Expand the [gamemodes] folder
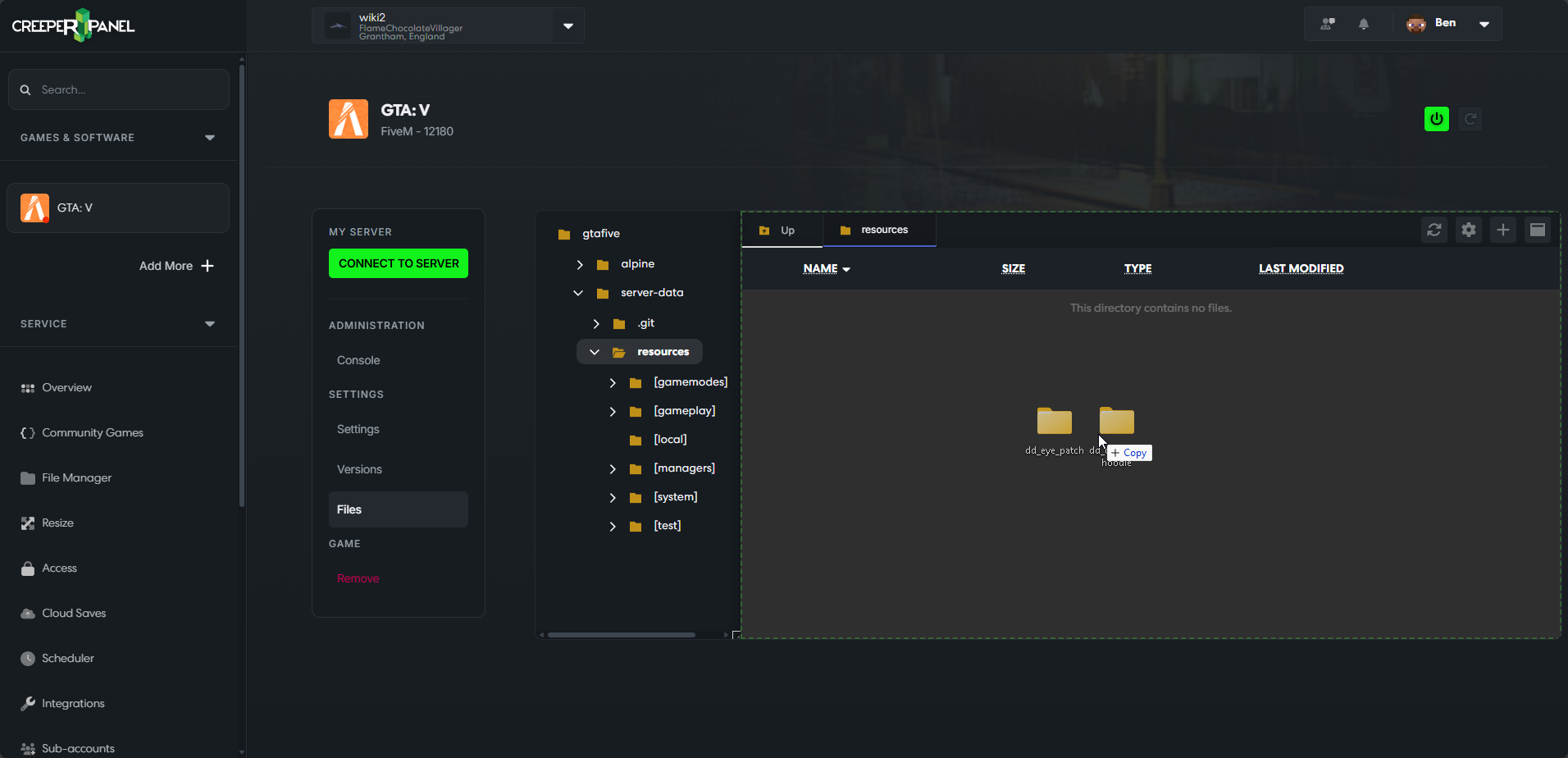Image resolution: width=1568 pixels, height=758 pixels. [x=613, y=382]
